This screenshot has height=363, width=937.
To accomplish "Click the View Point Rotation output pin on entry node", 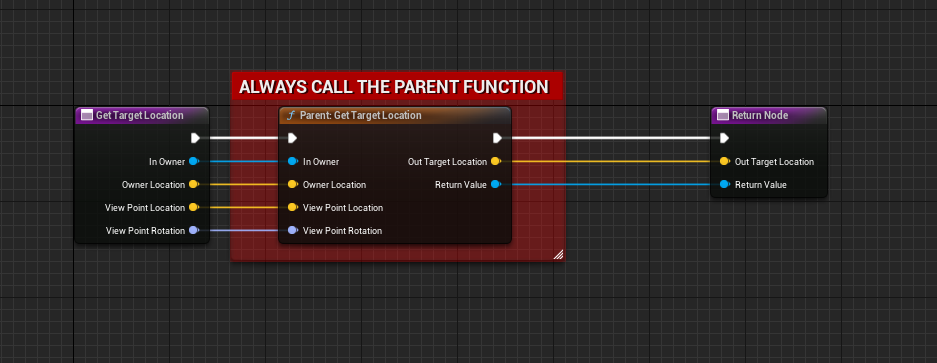I will click(194, 230).
